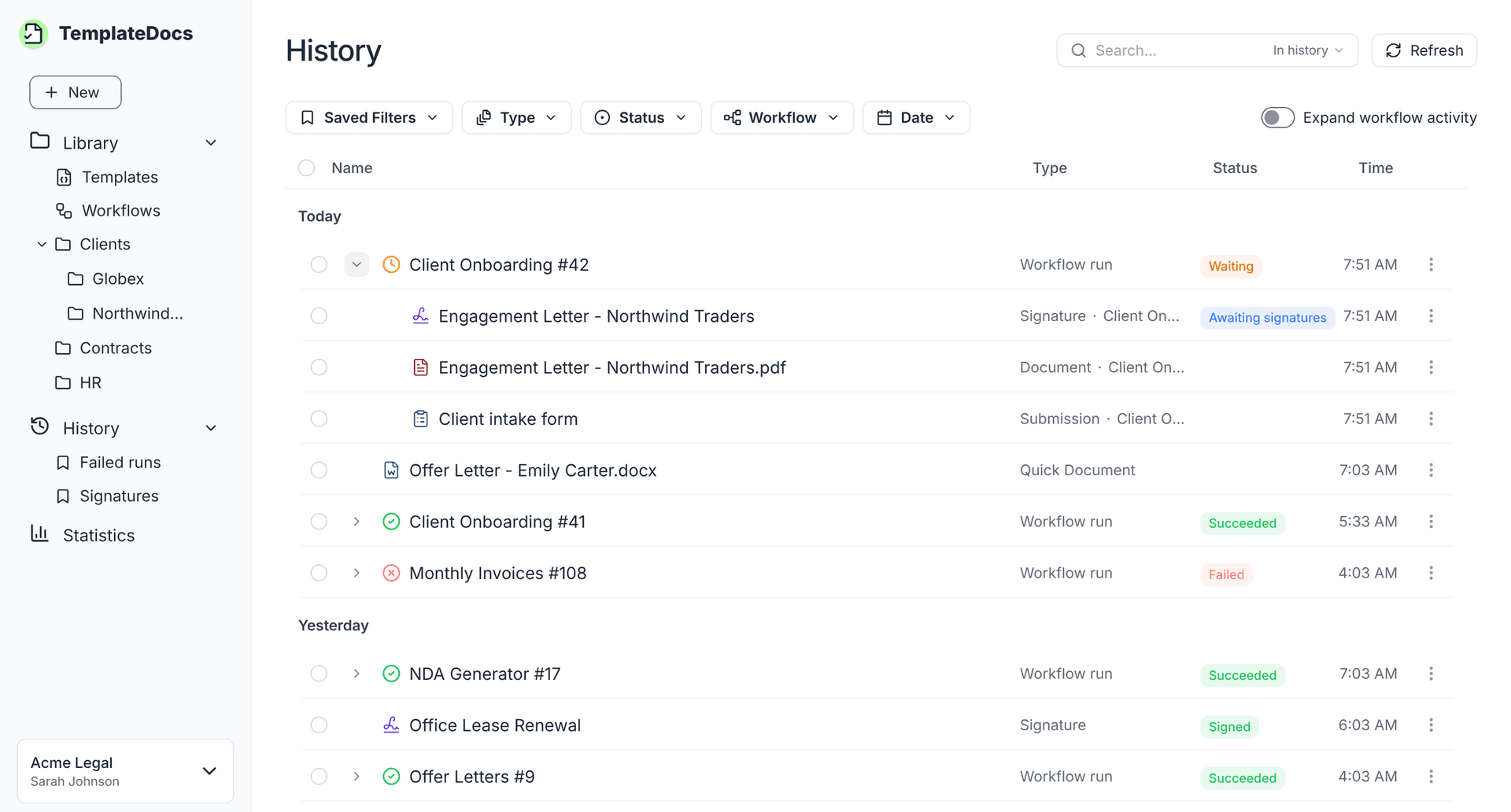
Task: Select the Client Onboarding #42 row checkbox
Action: [319, 264]
